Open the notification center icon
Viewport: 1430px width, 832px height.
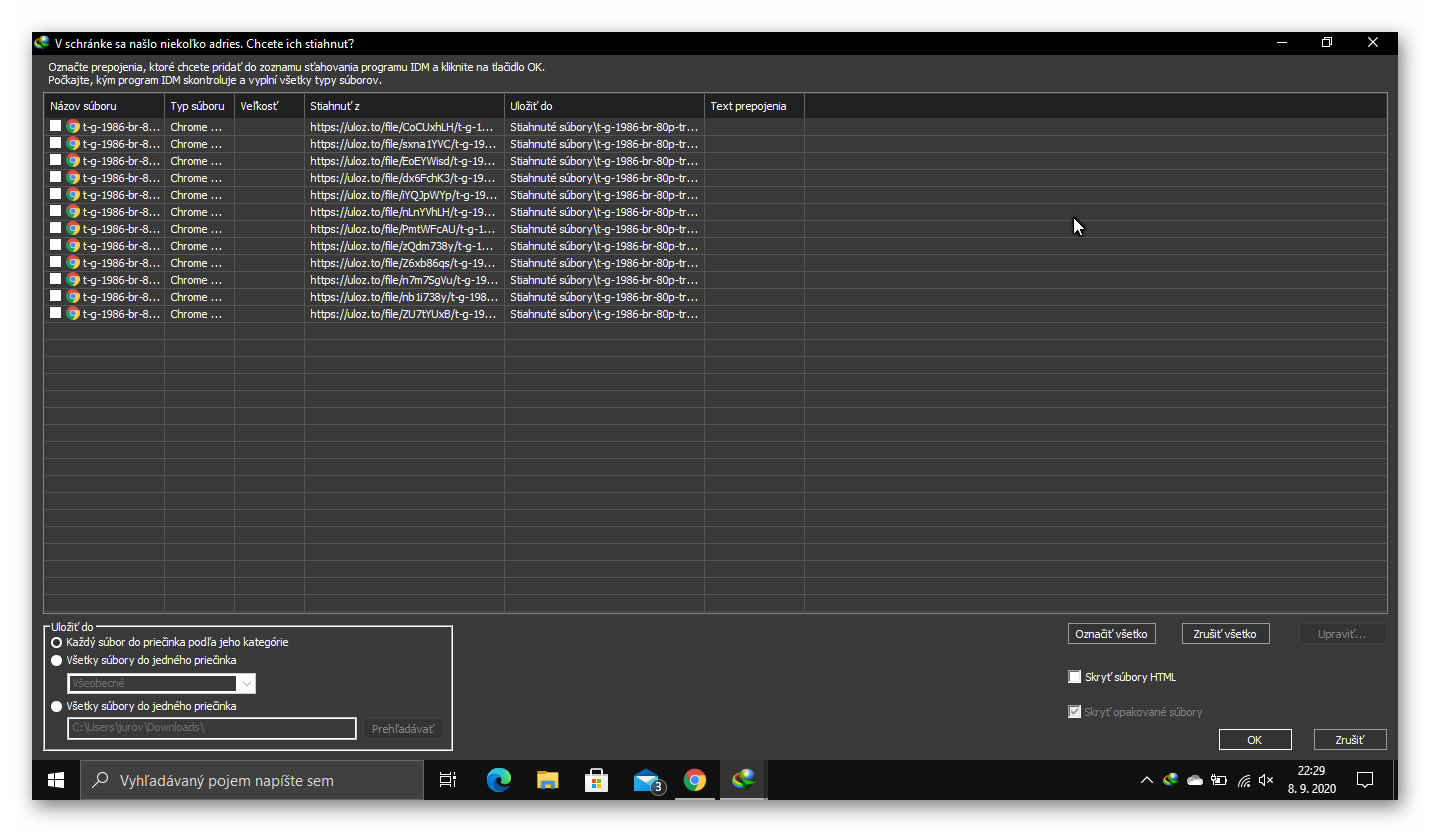point(1364,780)
